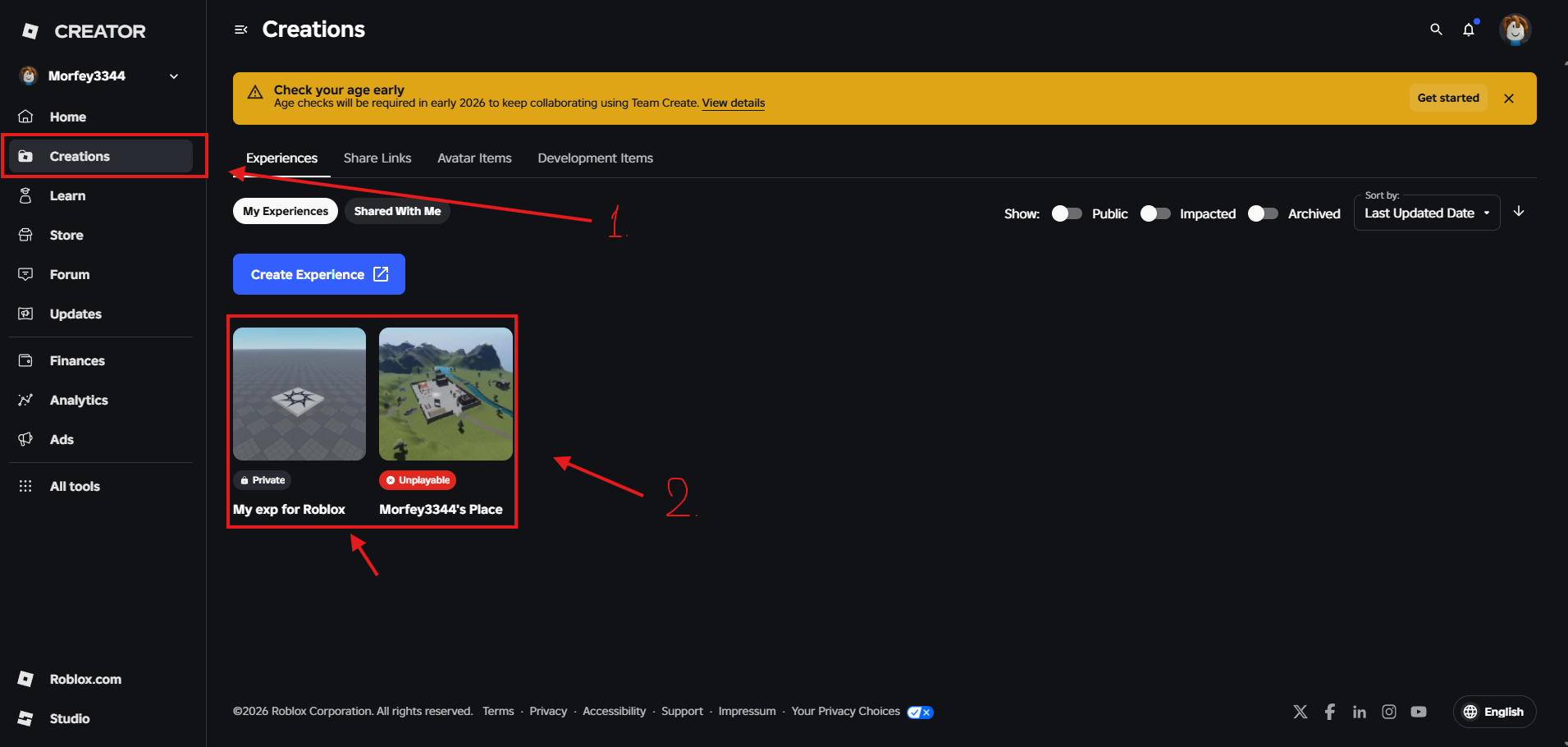Toggle the Archived filter switch

point(1263,213)
